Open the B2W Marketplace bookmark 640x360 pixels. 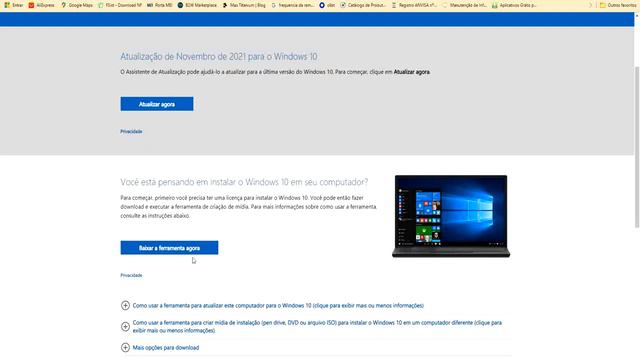pos(197,5)
